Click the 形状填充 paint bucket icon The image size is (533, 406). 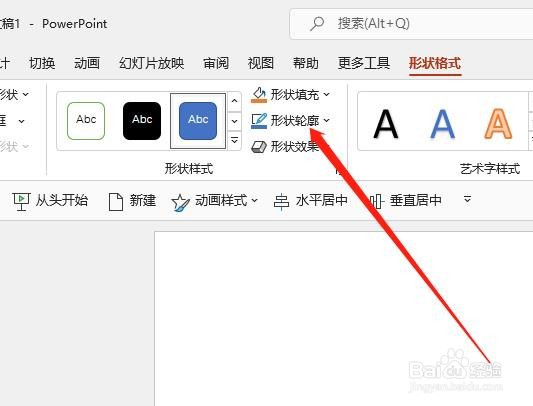pos(259,95)
